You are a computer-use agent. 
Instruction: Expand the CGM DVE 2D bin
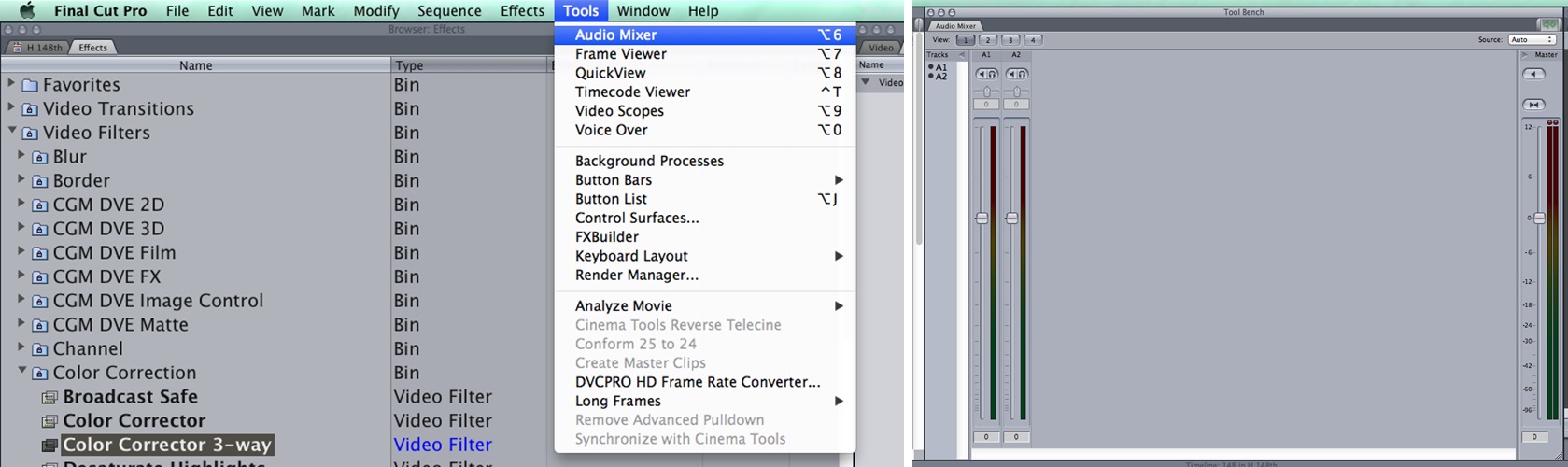[x=21, y=203]
